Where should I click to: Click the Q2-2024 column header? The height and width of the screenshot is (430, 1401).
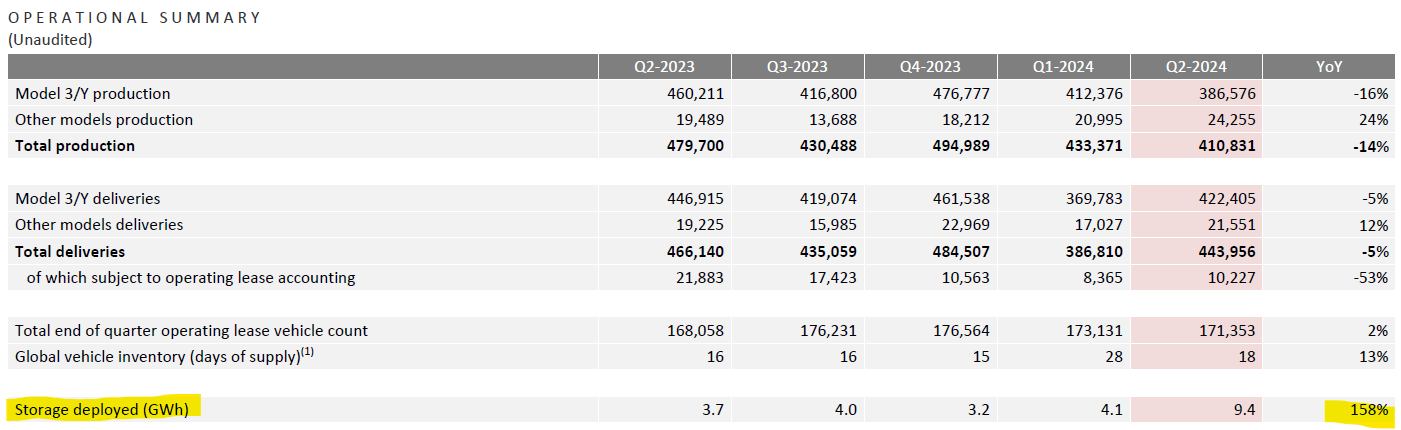click(1196, 67)
